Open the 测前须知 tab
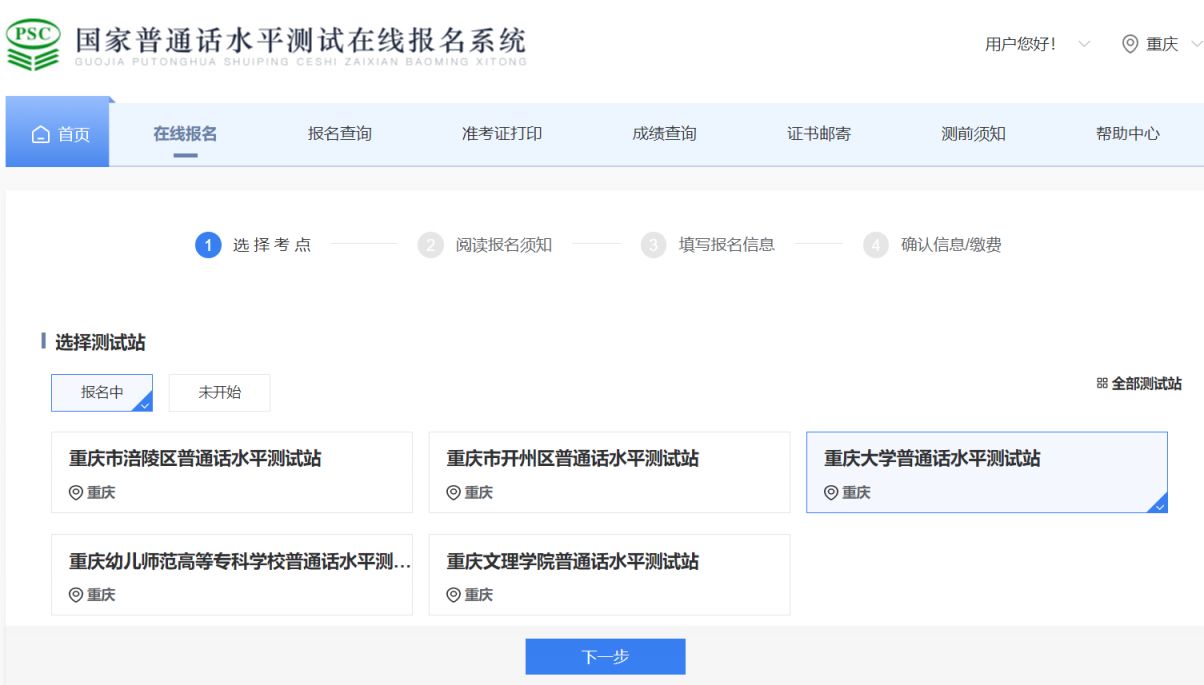1204x685 pixels. [x=973, y=134]
